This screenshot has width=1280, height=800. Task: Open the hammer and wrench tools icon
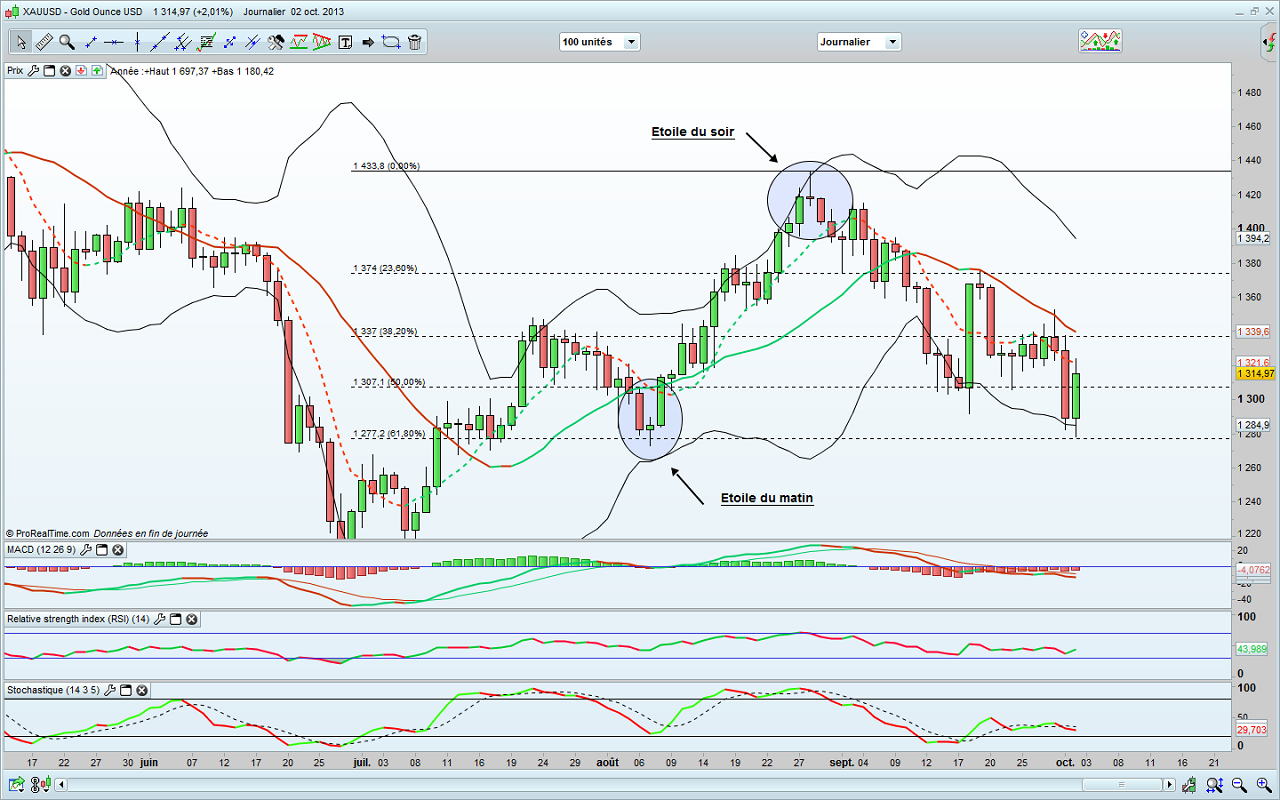pos(276,42)
